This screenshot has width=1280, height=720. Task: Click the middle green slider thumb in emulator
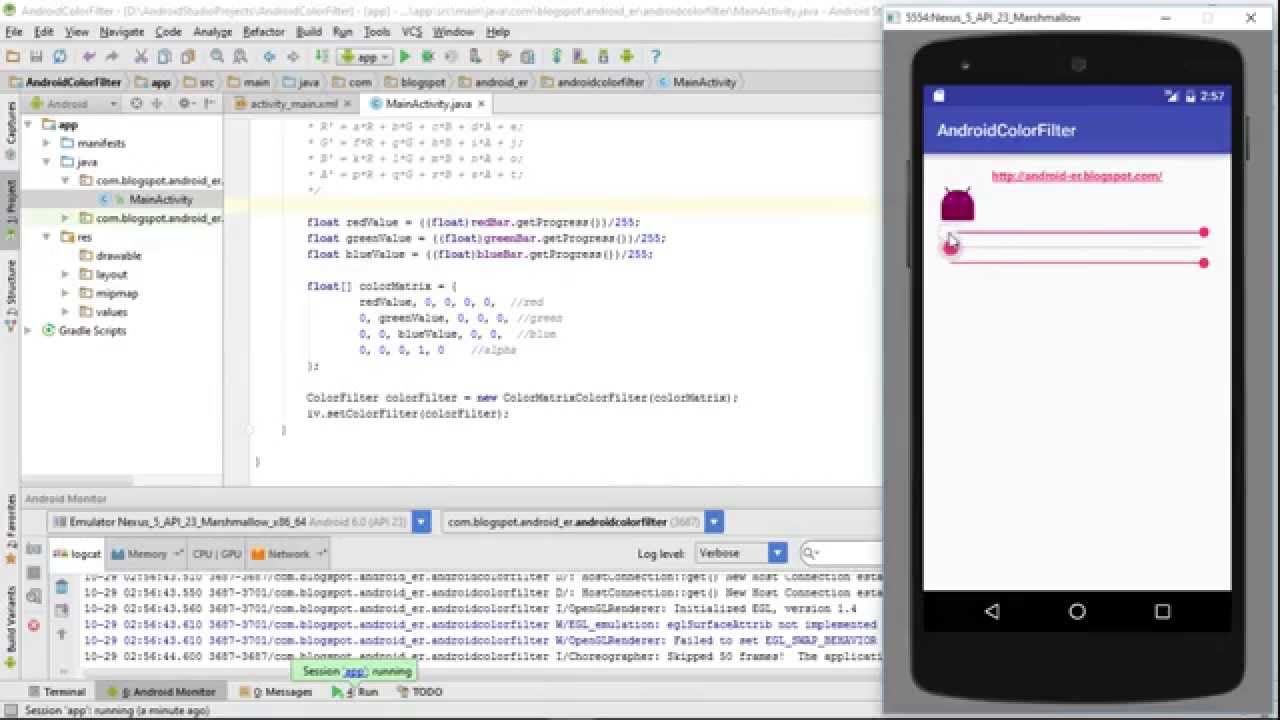[951, 247]
